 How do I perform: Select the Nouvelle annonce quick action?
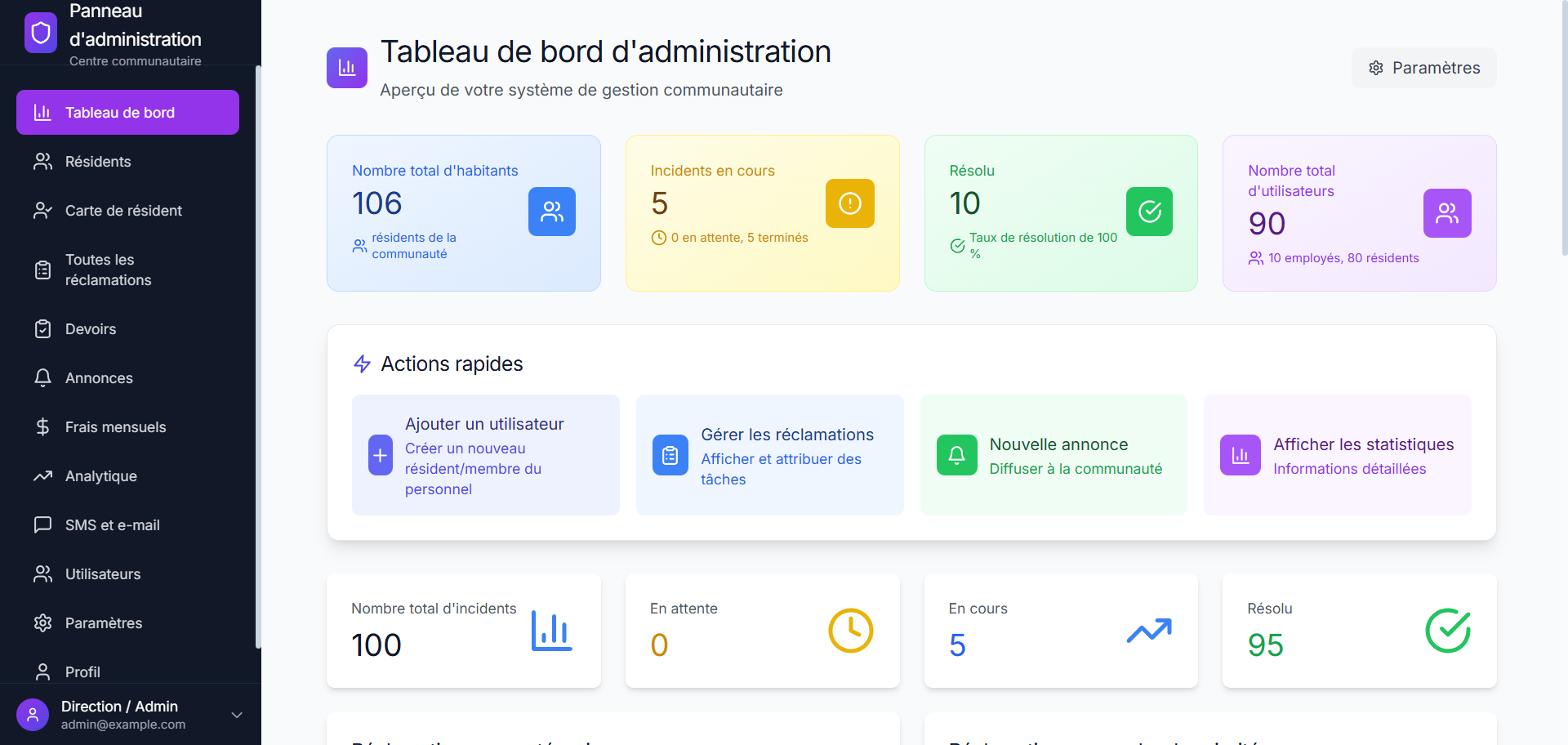1053,455
